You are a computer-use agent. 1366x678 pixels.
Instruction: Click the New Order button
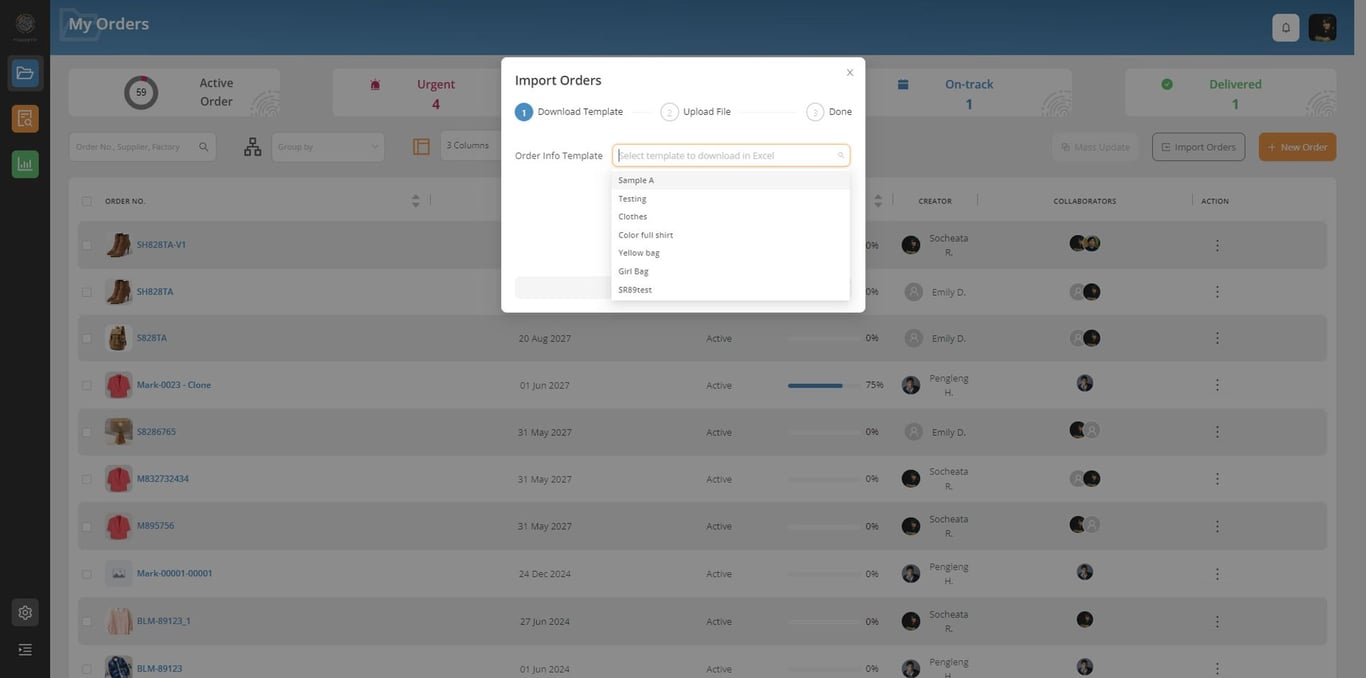click(x=1297, y=147)
